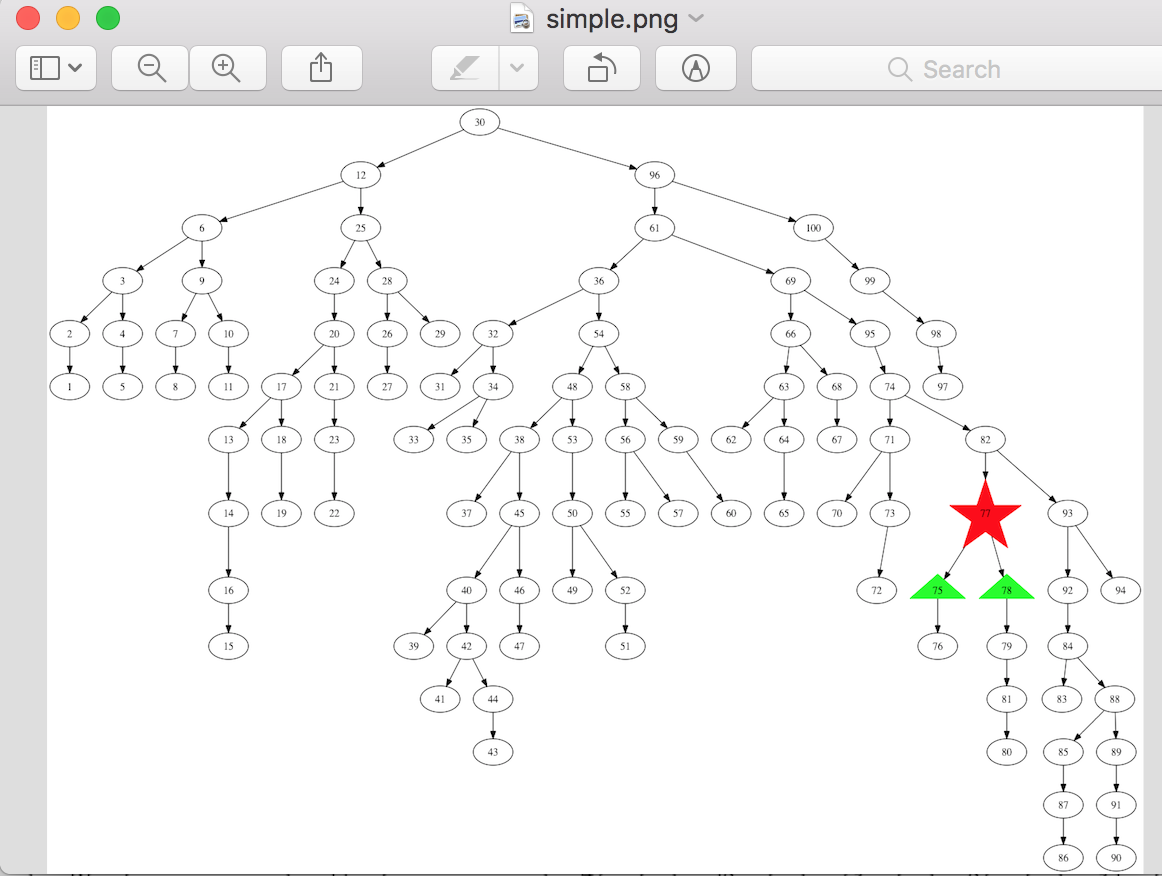Toggle the sidebar view button
Image resolution: width=1162 pixels, height=876 pixels.
pyautogui.click(x=56, y=69)
